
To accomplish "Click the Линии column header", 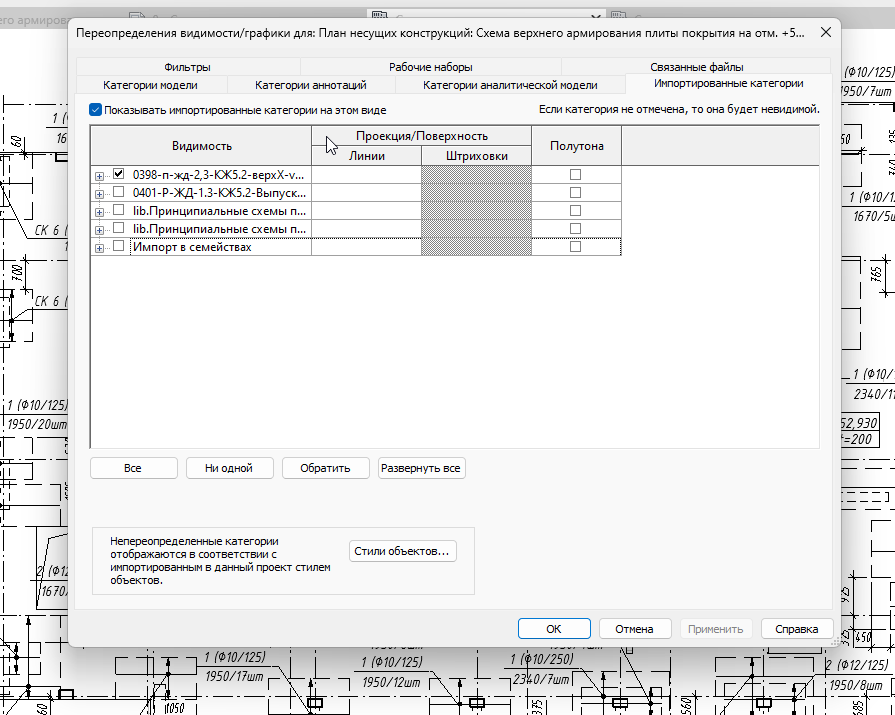I will 366,156.
